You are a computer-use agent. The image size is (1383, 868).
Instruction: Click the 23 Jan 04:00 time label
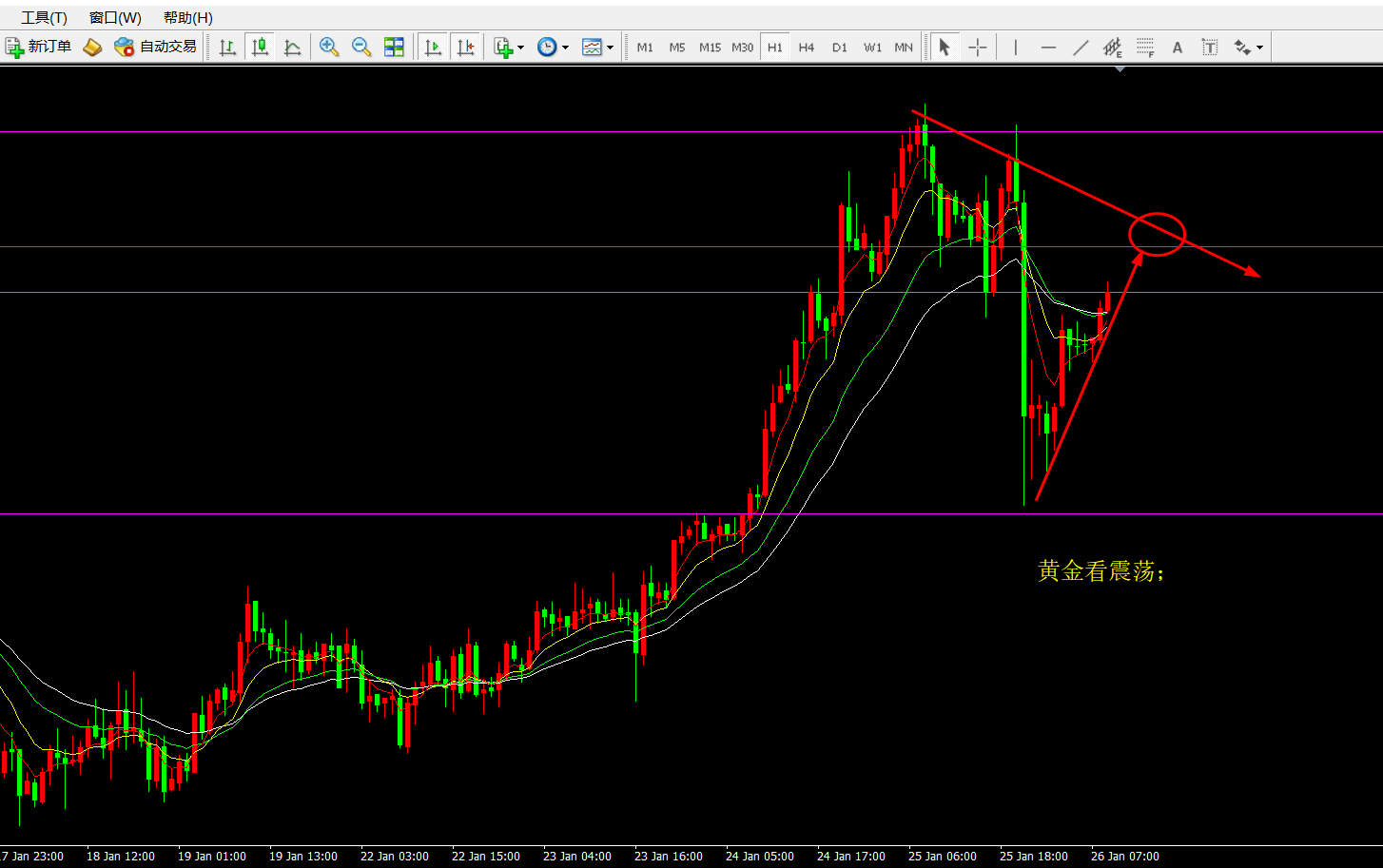(577, 857)
